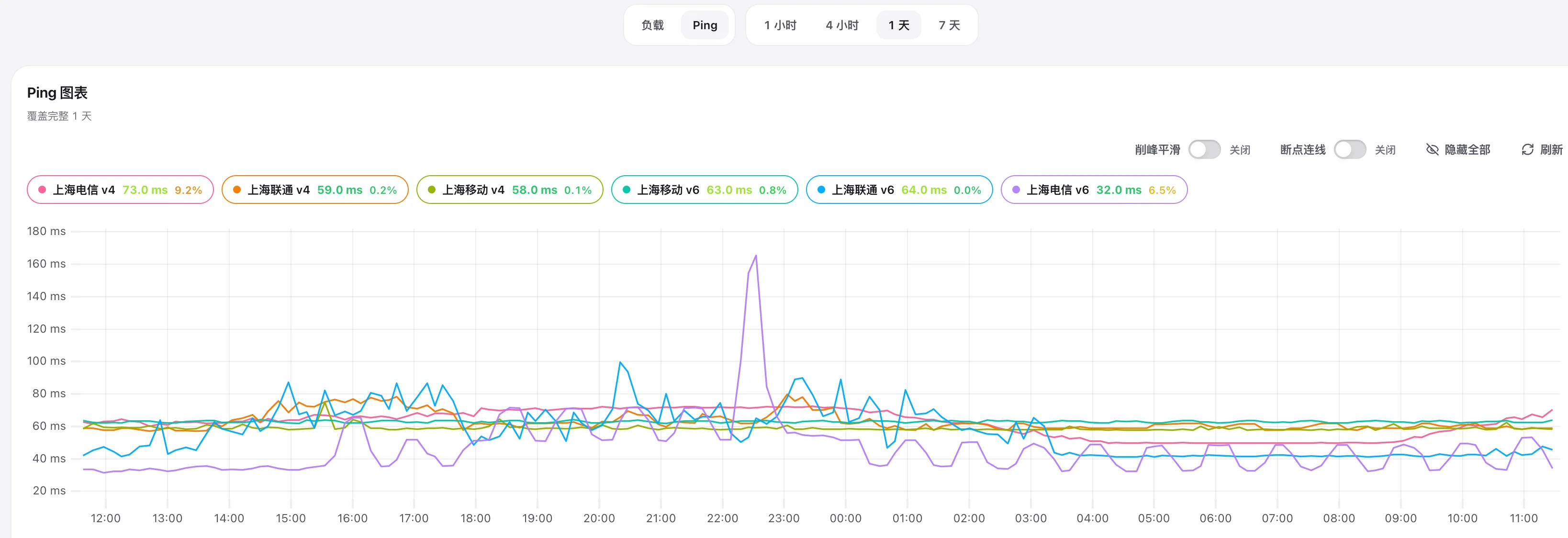
Task: Click the olive dot for 上海移动 v4
Action: [x=432, y=190]
